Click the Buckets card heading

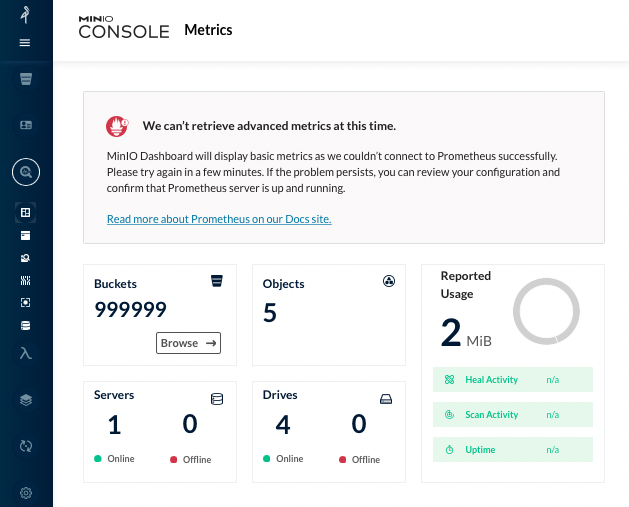pyautogui.click(x=116, y=284)
